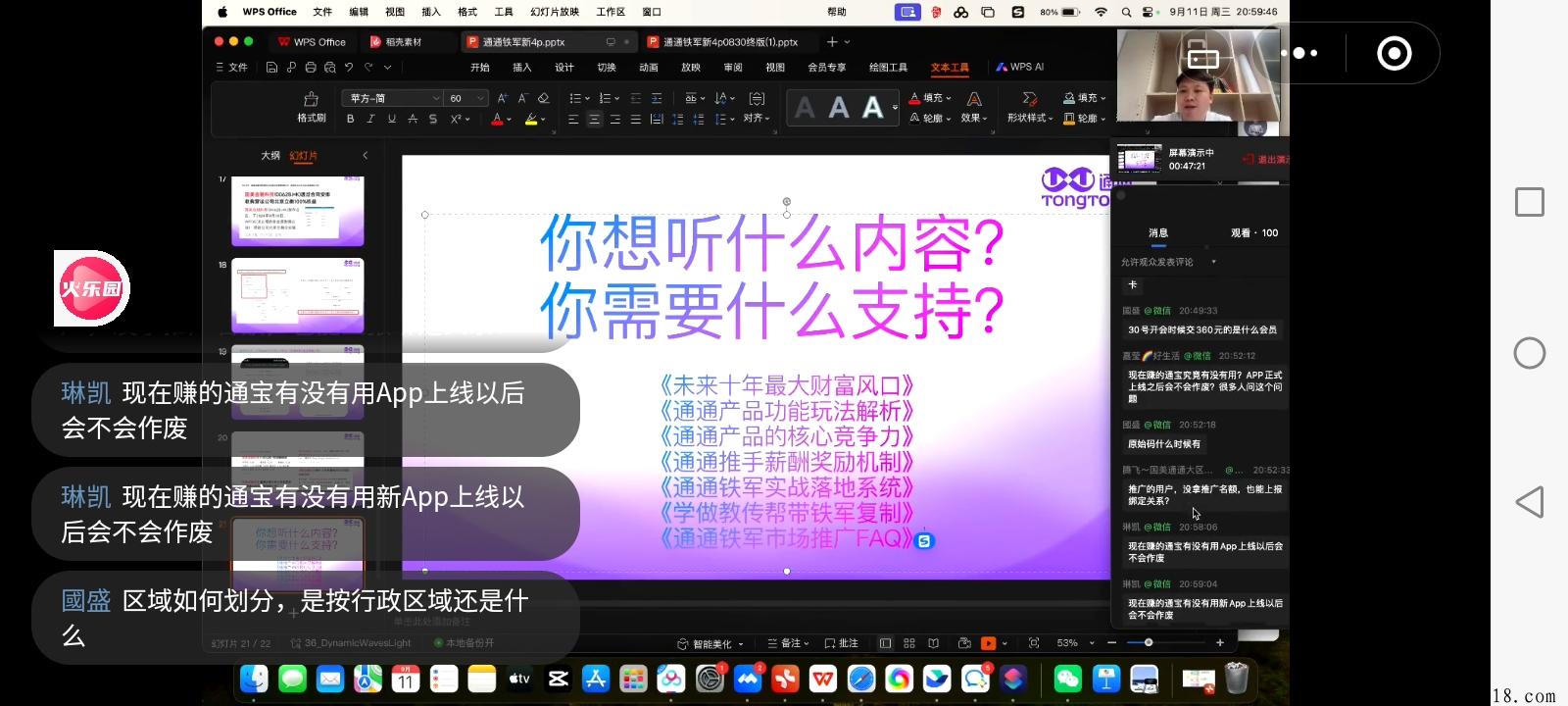This screenshot has width=1568, height=706.
Task: Open the font size 60 dropdown
Action: 466,98
